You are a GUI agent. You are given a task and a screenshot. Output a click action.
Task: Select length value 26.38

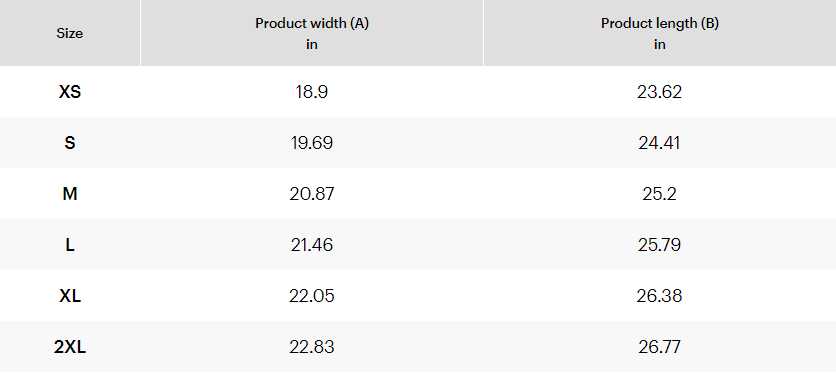pos(660,296)
